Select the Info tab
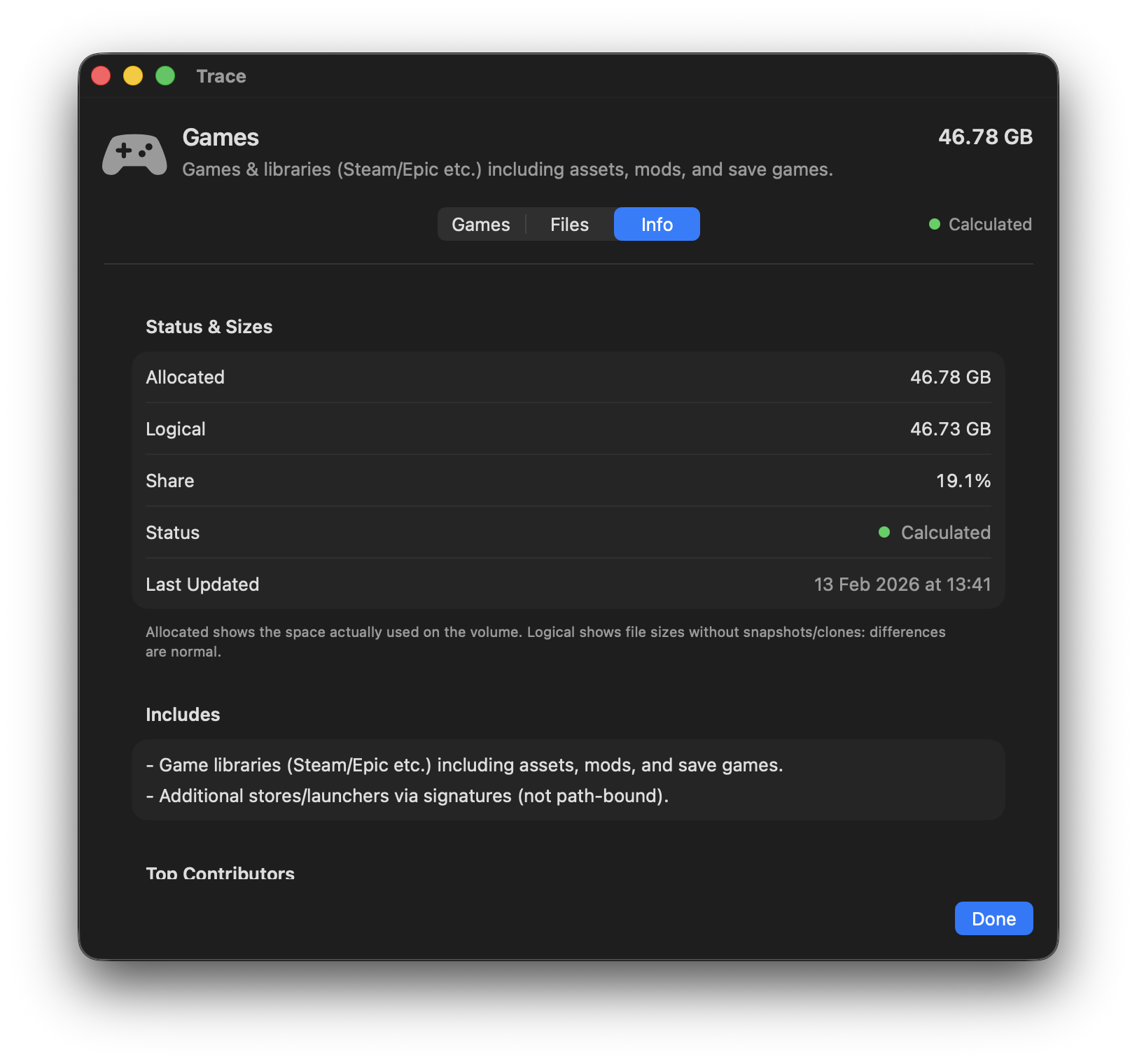The width and height of the screenshot is (1137, 1064). pos(657,224)
